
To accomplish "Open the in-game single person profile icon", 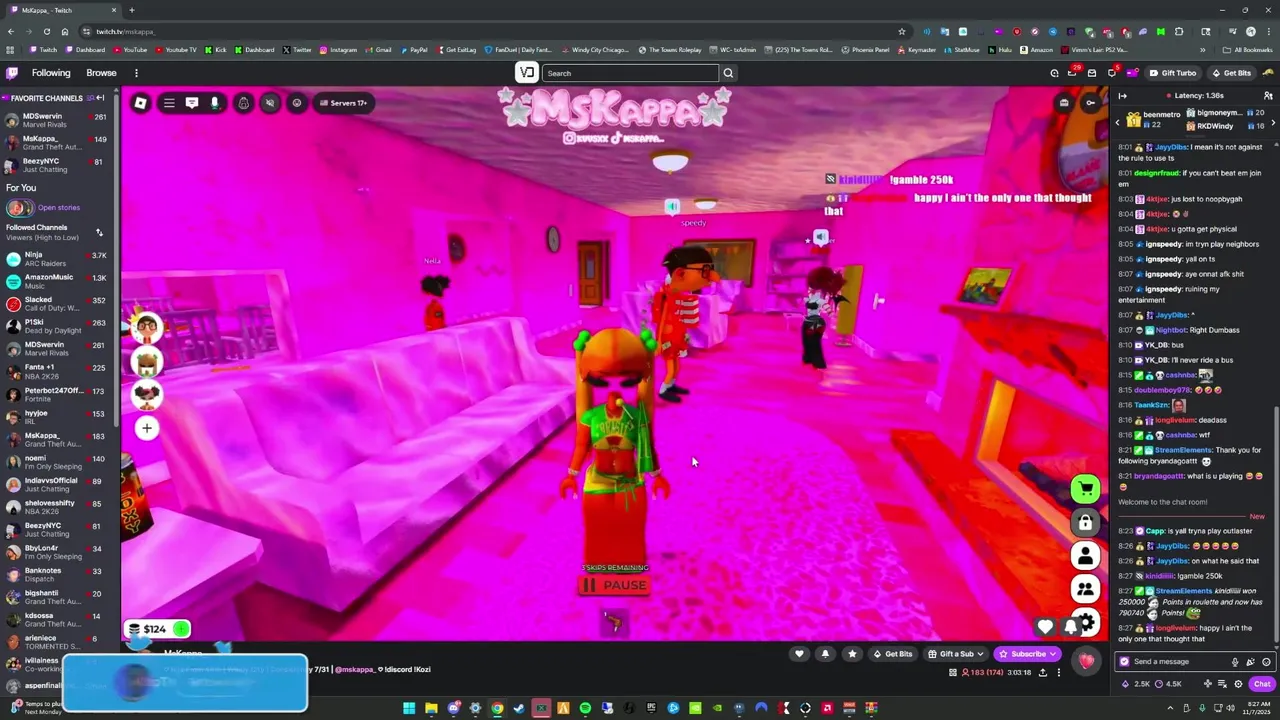I will (x=1085, y=555).
